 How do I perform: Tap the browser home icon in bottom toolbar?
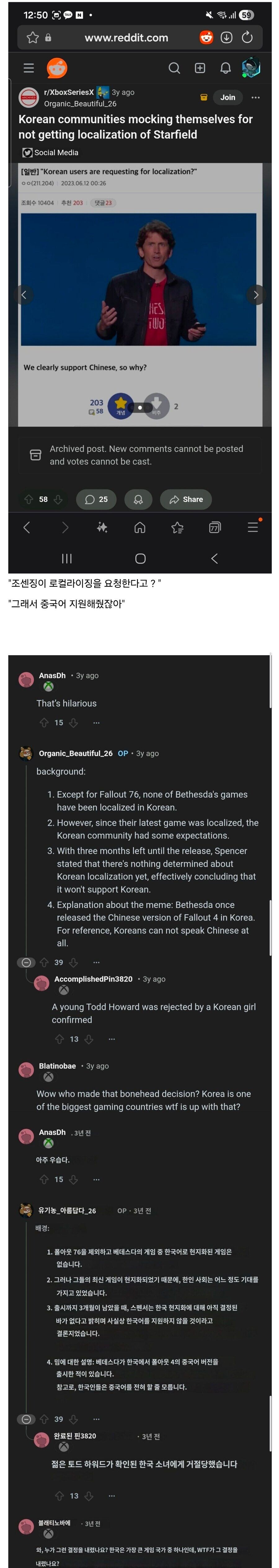(x=140, y=527)
